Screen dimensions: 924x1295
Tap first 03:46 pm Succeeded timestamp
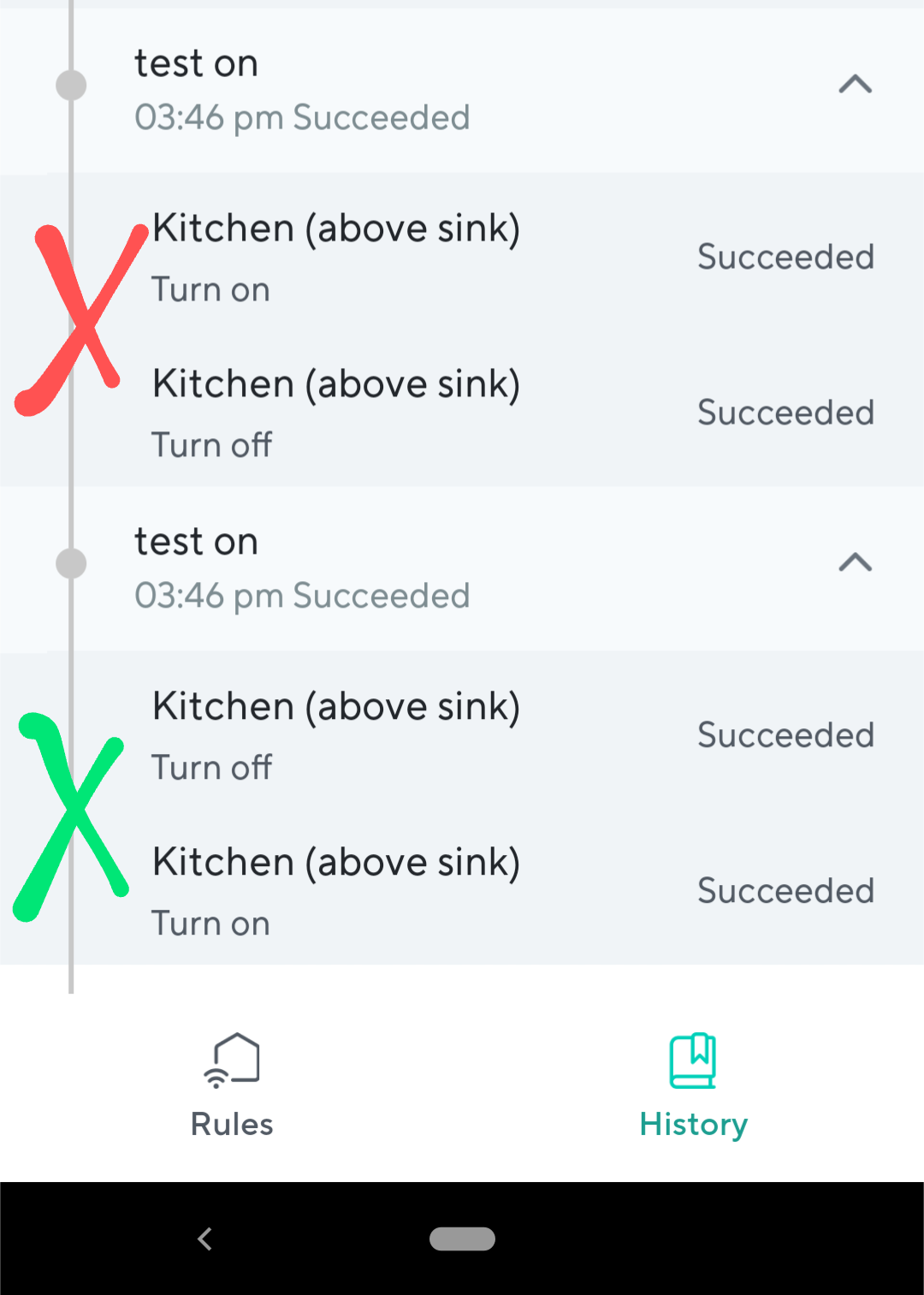pos(302,118)
